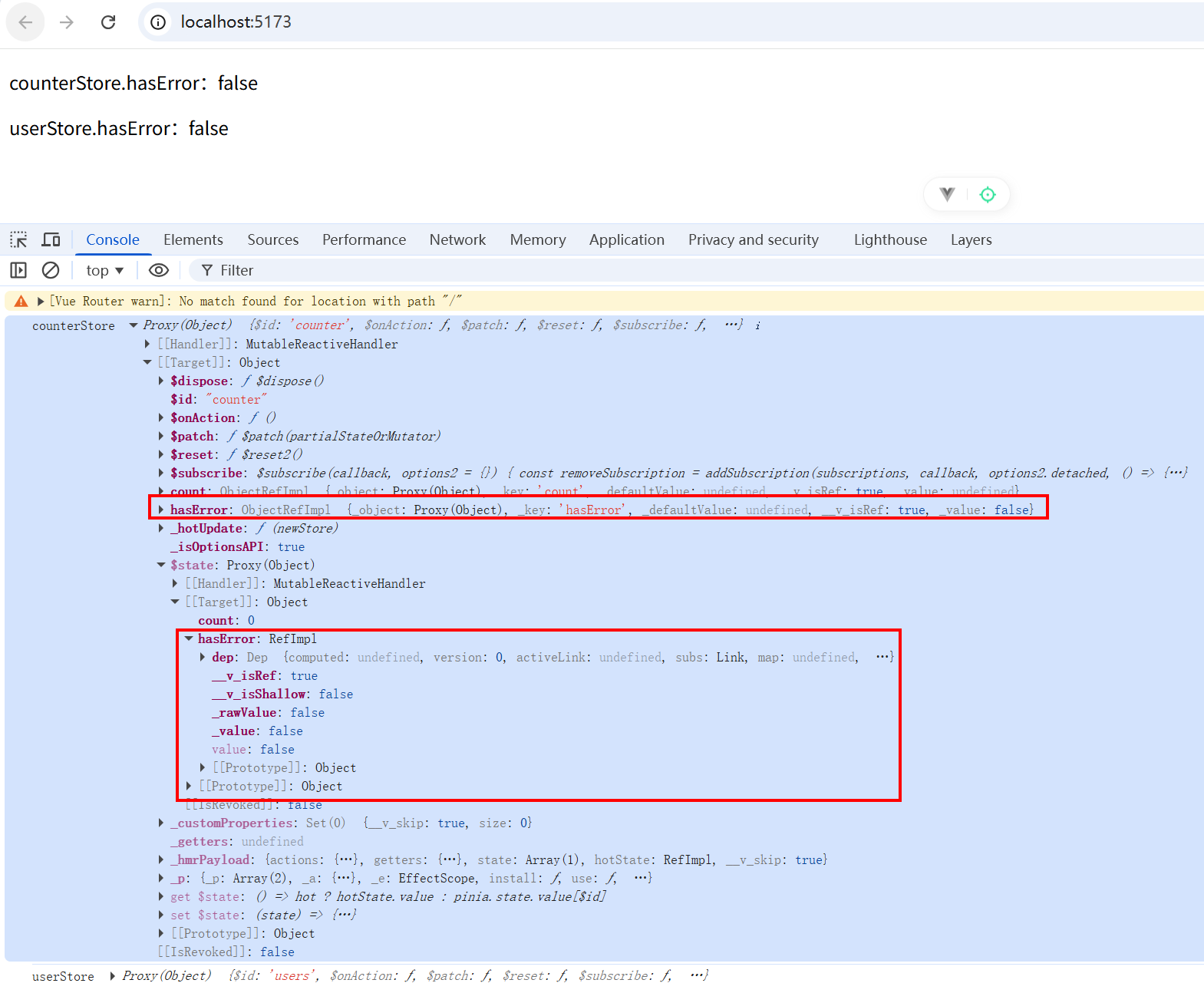Expand the _hmrPayload entry

[161, 860]
